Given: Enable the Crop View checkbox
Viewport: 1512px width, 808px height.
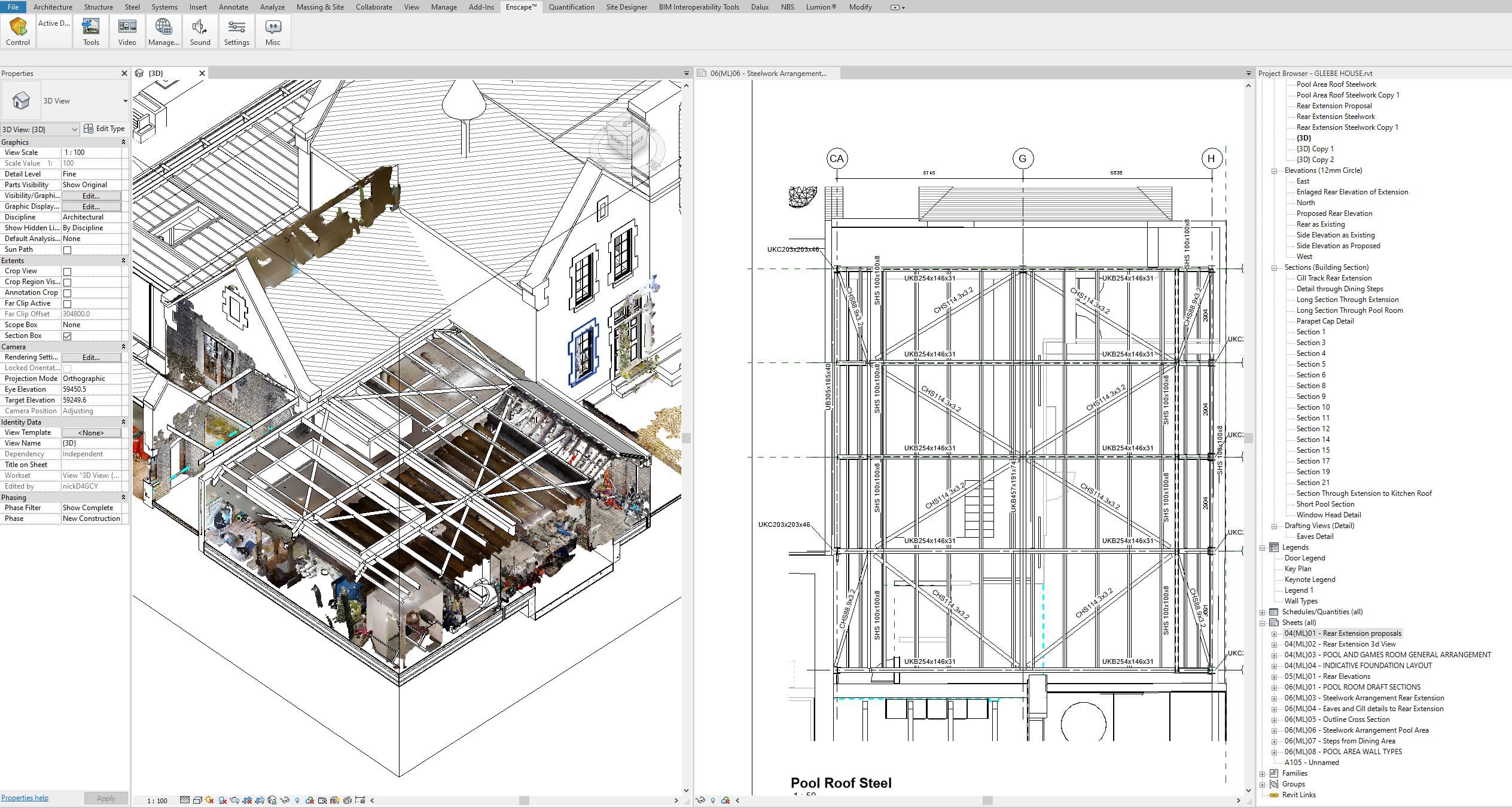Looking at the screenshot, I should coord(67,272).
